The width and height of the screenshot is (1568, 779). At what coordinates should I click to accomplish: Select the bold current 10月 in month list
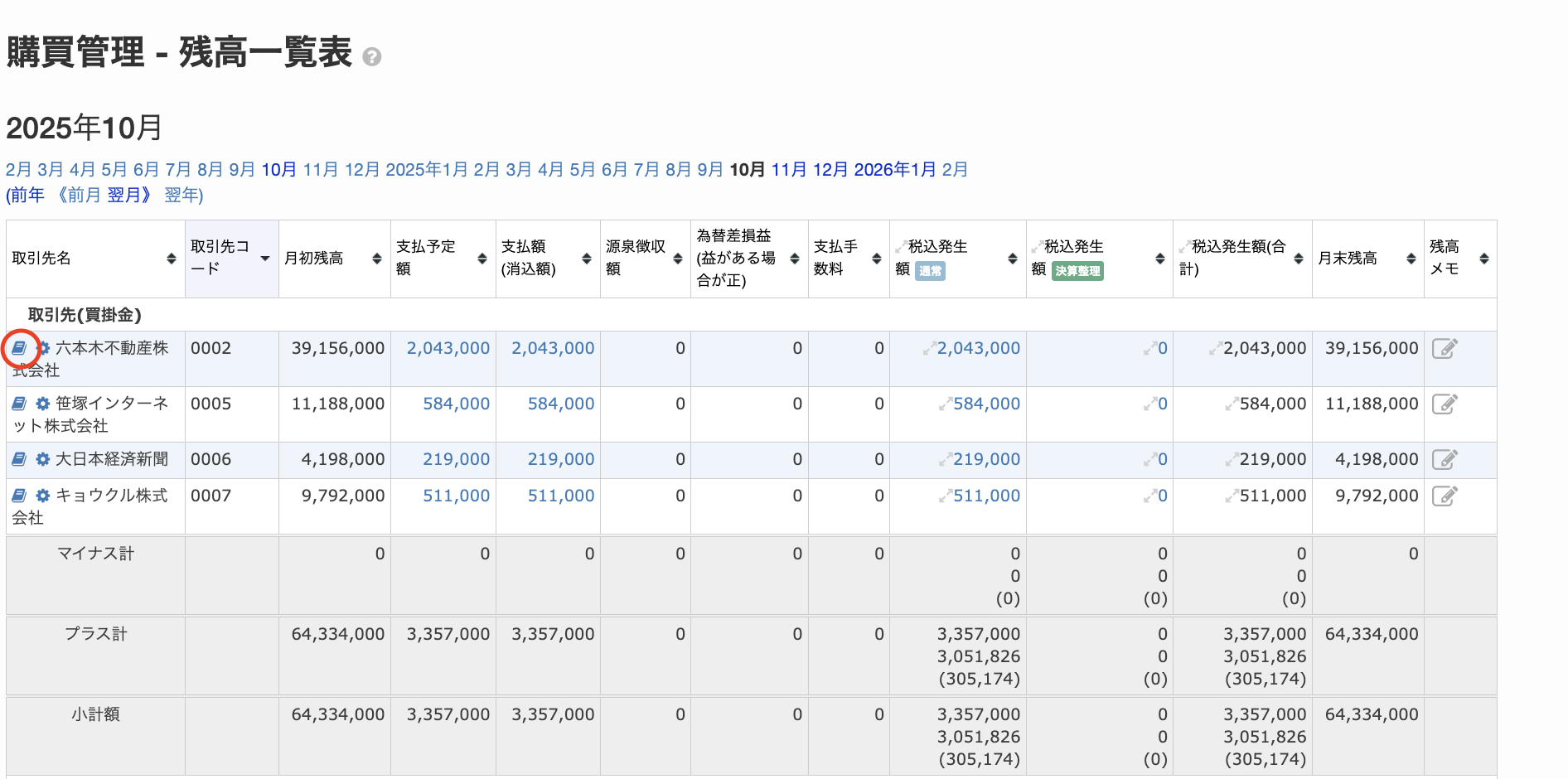click(x=747, y=170)
